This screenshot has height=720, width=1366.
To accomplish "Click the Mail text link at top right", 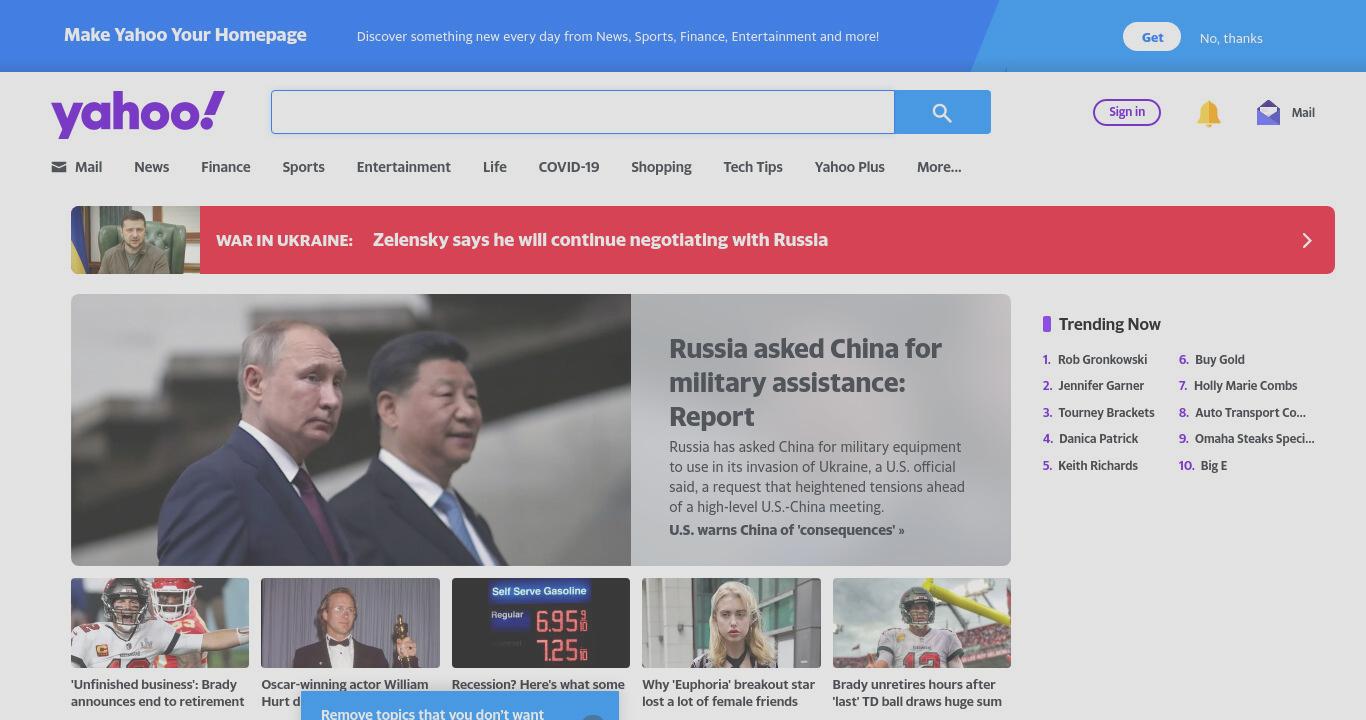I will pos(1303,113).
